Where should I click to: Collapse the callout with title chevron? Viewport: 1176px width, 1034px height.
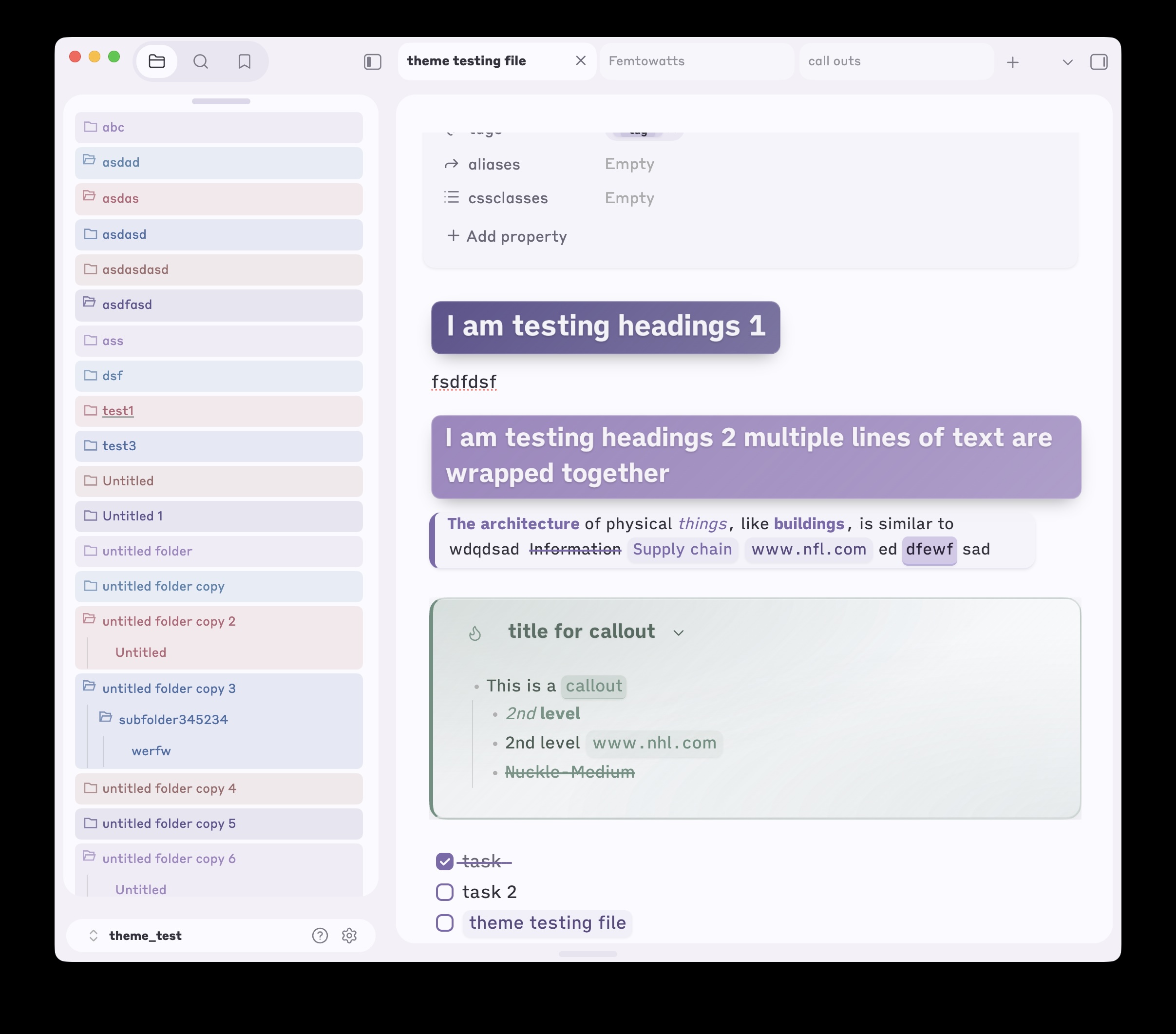[678, 633]
